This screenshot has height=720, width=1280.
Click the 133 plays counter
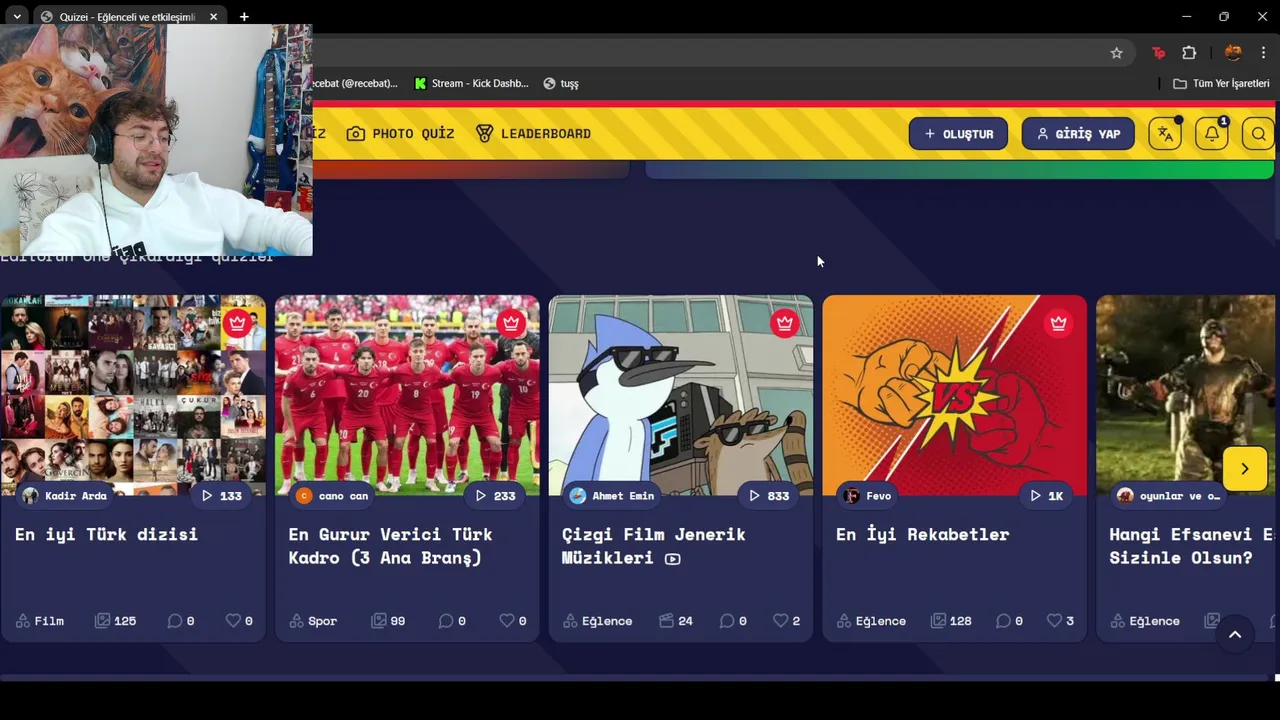pyautogui.click(x=222, y=496)
